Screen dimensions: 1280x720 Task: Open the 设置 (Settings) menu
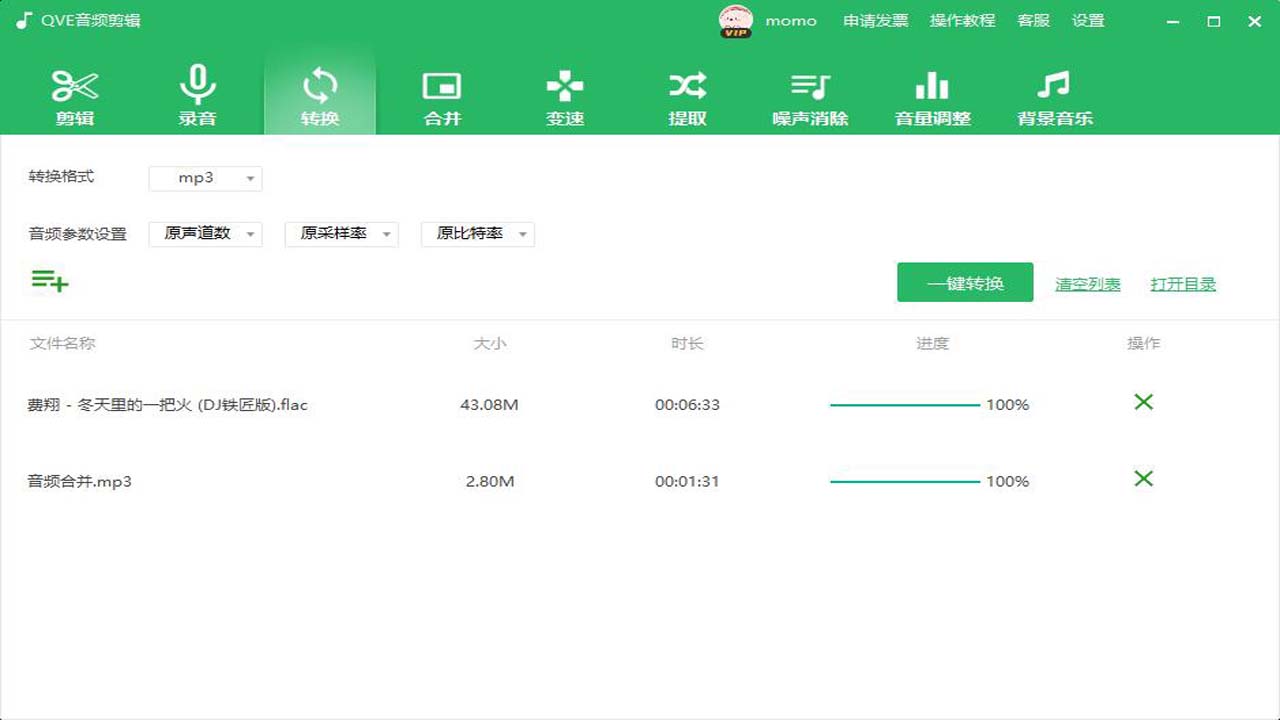point(1090,21)
